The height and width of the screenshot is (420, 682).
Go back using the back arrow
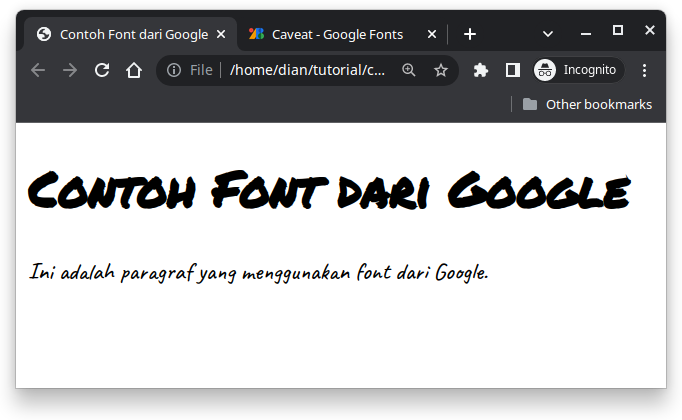pos(38,70)
